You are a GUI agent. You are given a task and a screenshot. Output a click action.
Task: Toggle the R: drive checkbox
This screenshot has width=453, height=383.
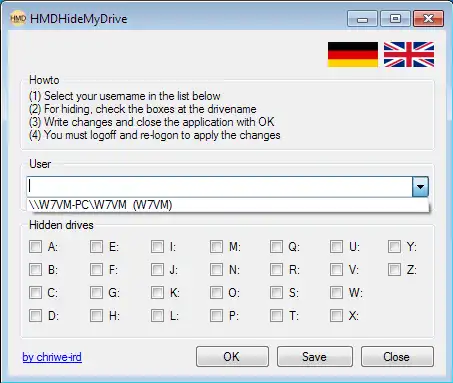point(276,270)
